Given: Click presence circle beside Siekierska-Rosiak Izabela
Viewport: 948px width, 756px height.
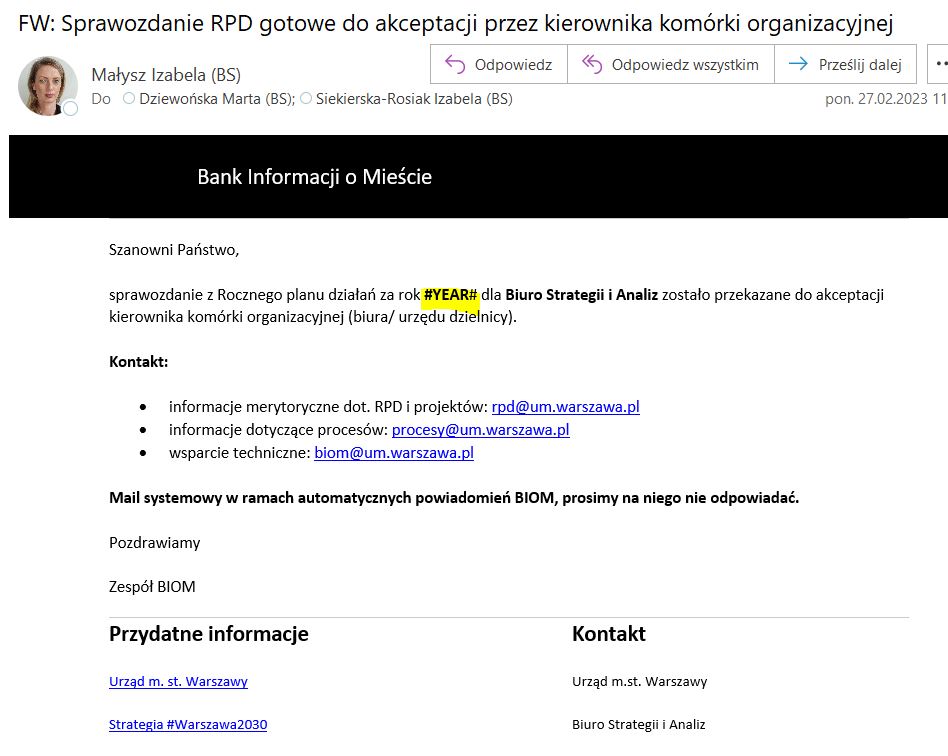Looking at the screenshot, I should [306, 99].
